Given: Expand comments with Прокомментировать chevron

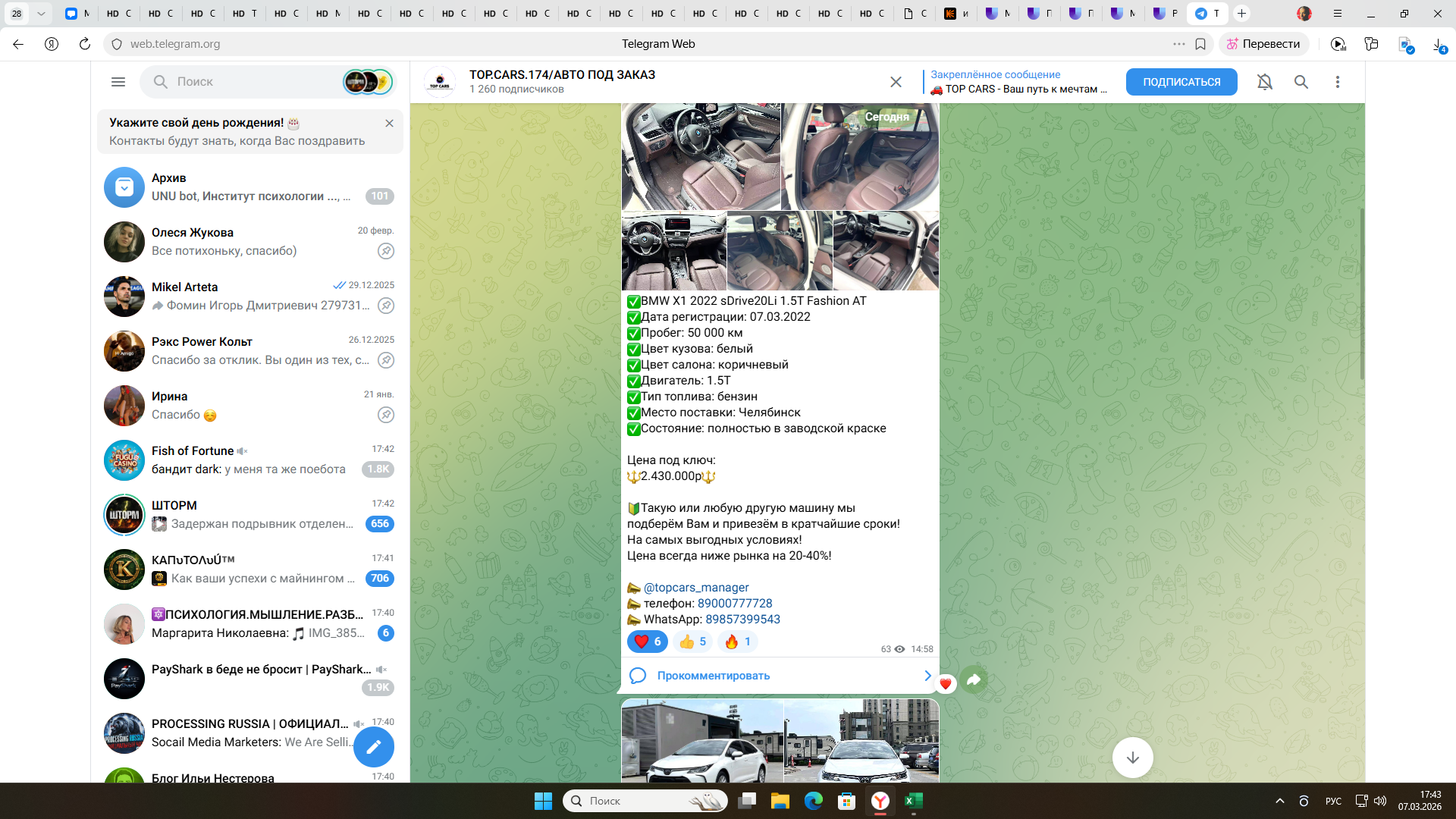Looking at the screenshot, I should pyautogui.click(x=927, y=675).
